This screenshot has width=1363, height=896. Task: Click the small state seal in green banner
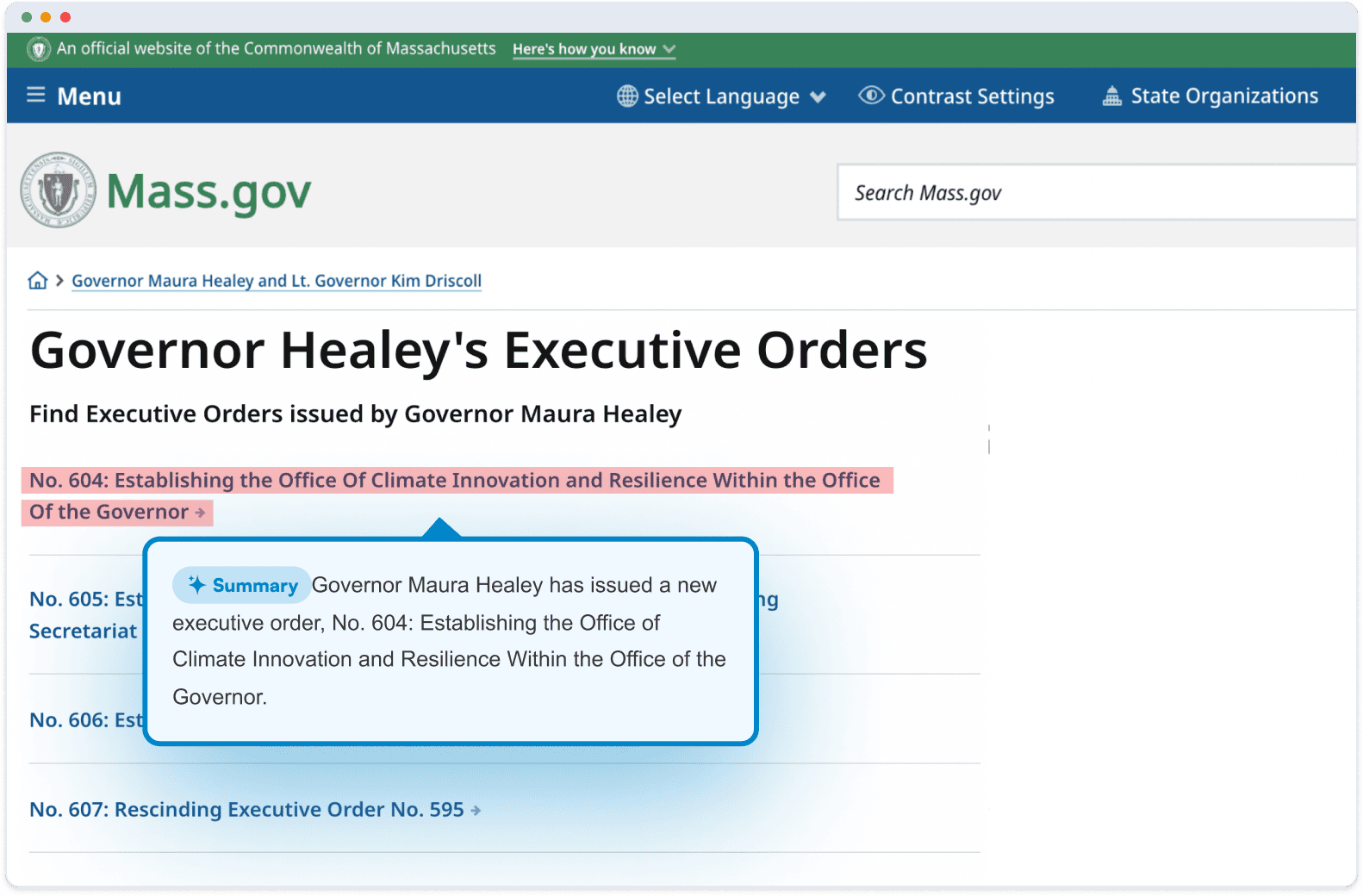(39, 49)
